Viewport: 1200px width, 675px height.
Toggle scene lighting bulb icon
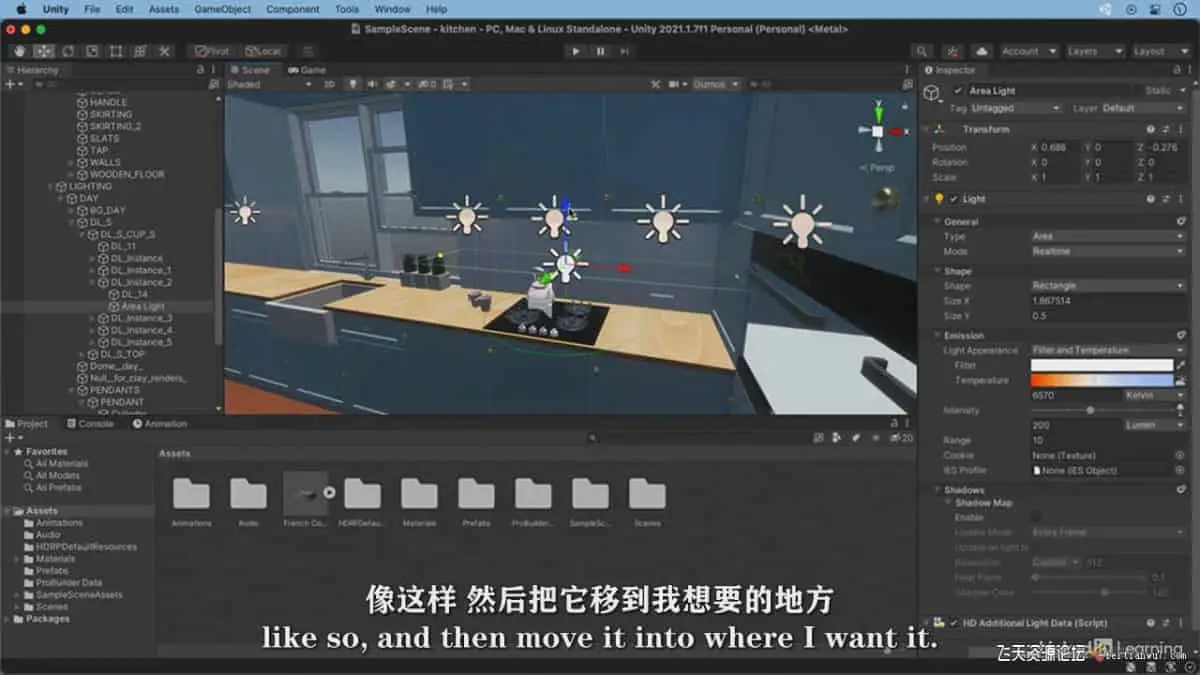353,84
